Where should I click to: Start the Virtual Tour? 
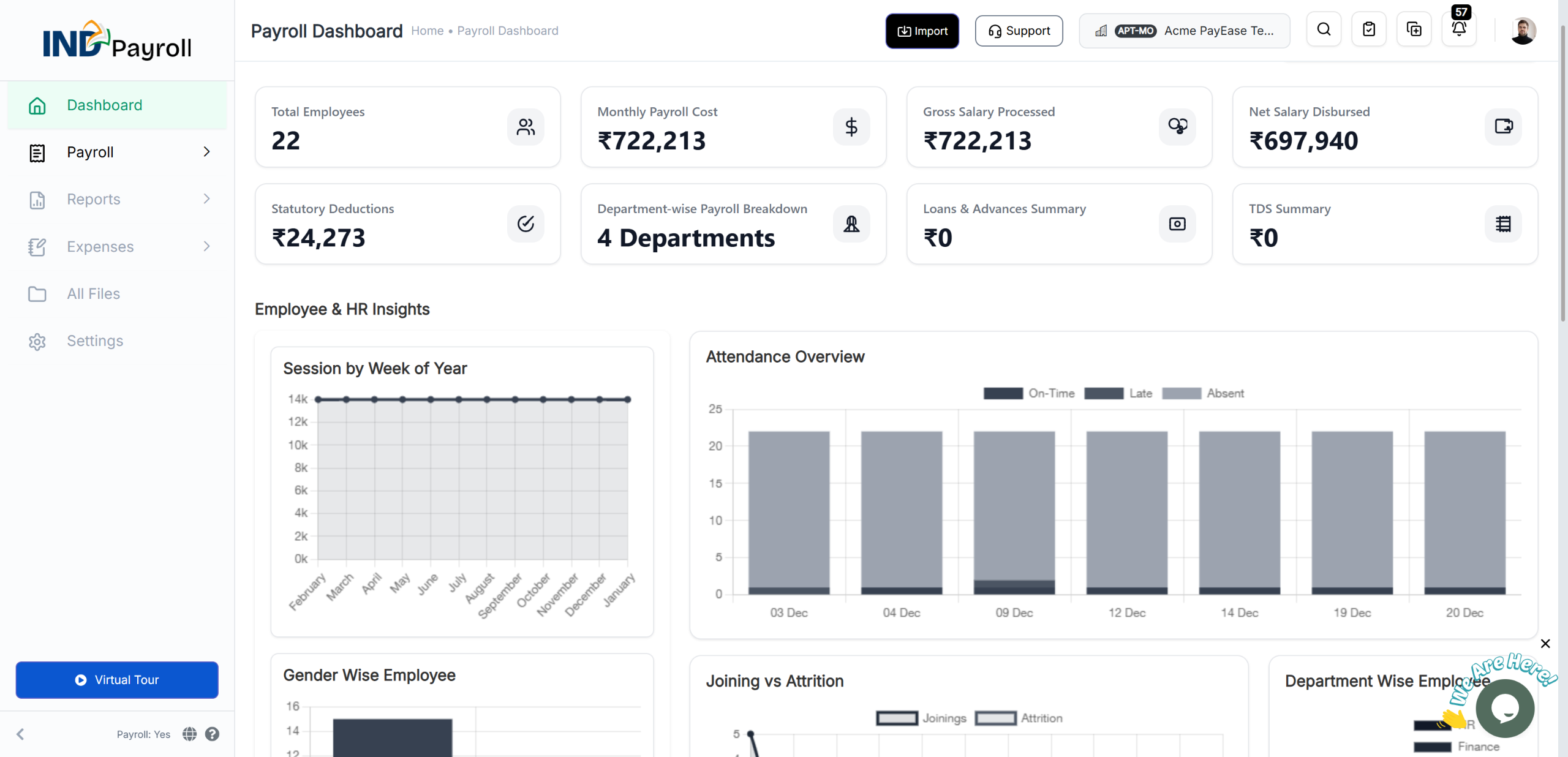point(117,680)
